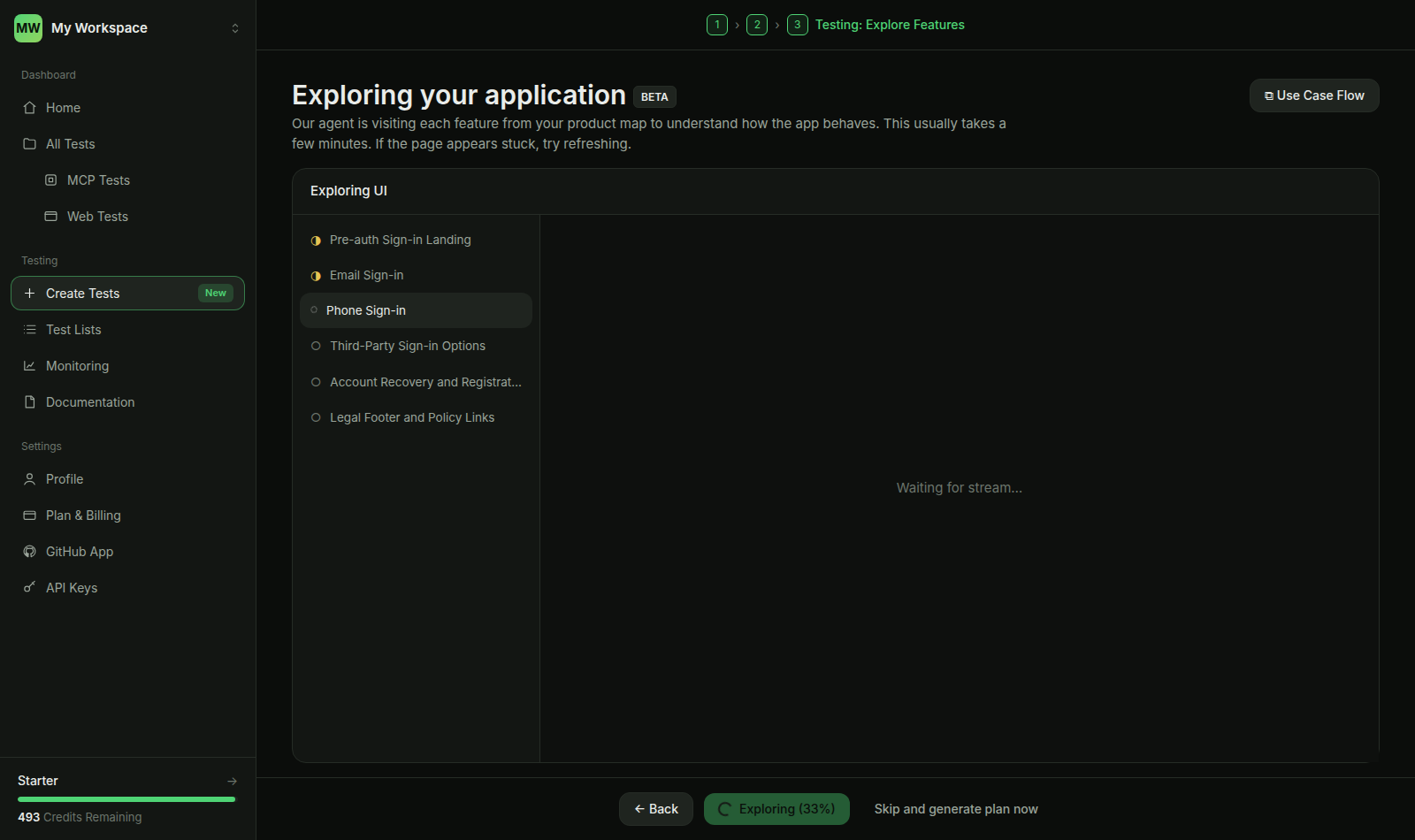Click the Profile person icon
The height and width of the screenshot is (840, 1415).
29,479
